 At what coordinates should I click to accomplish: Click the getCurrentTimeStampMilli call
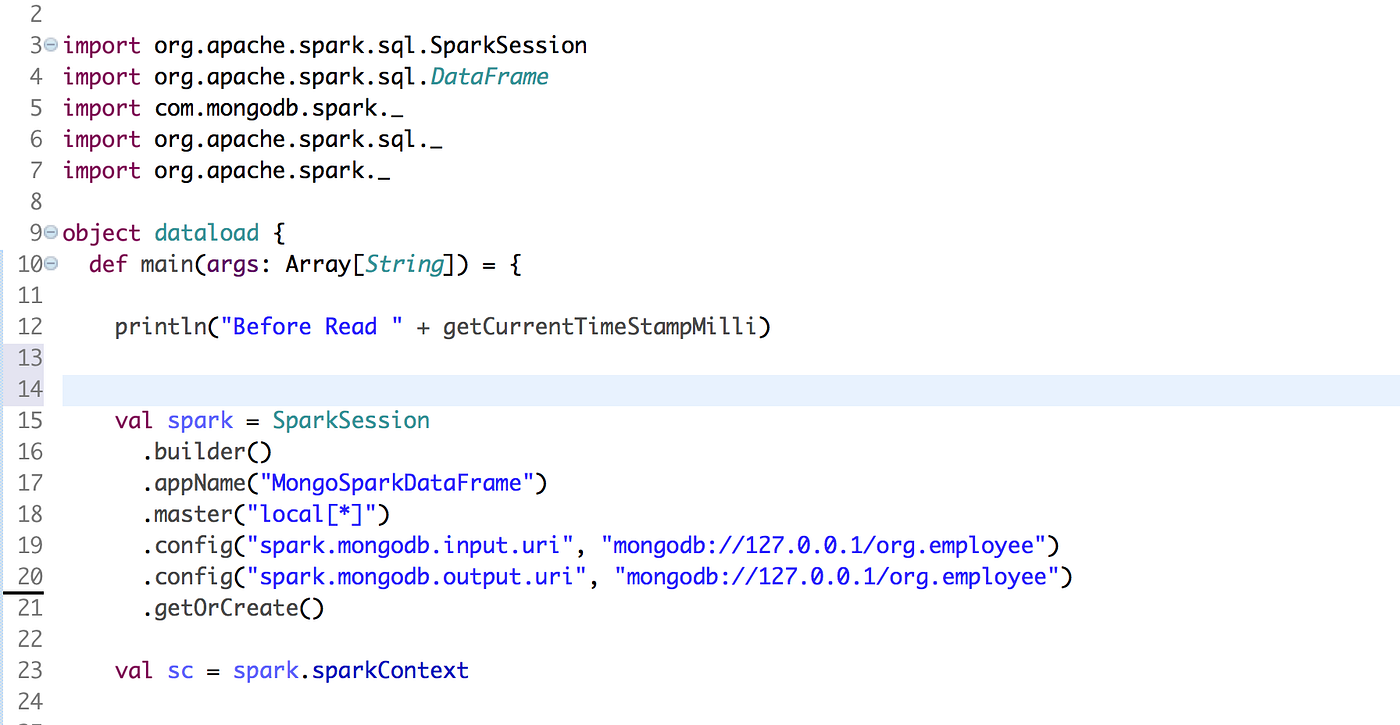click(x=600, y=326)
